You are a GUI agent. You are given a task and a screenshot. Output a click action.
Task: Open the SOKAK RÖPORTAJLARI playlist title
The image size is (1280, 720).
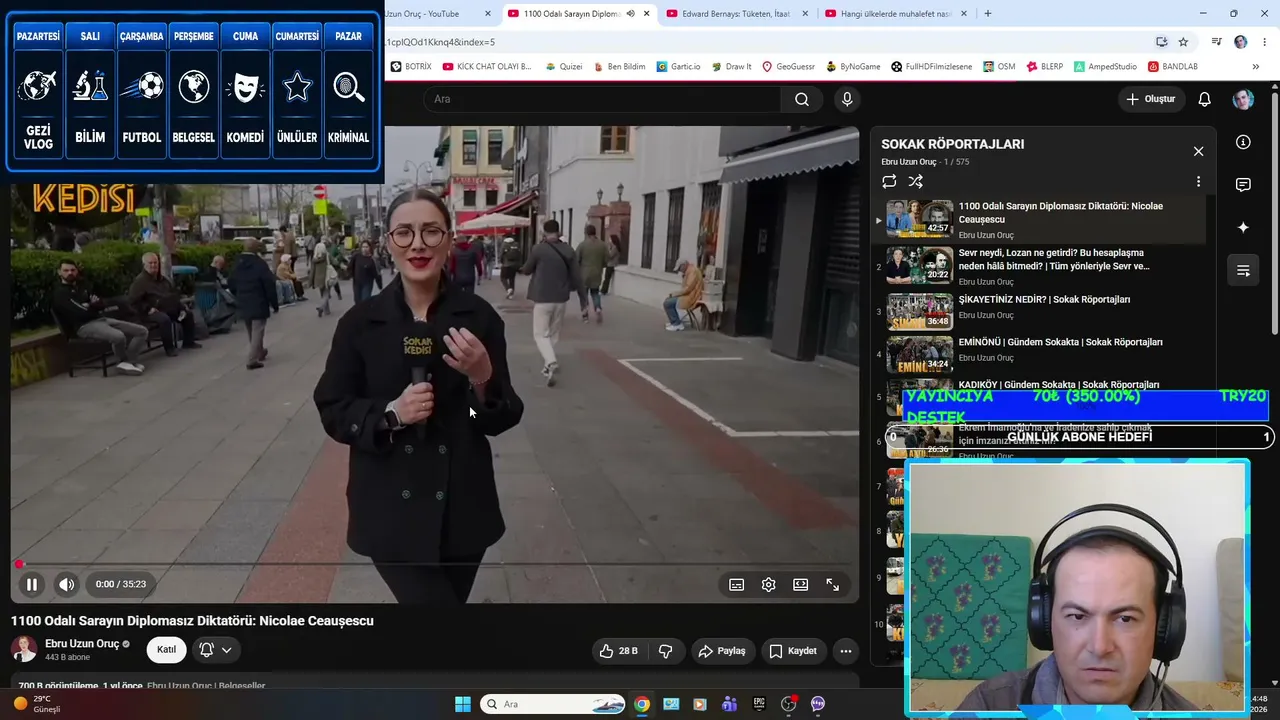pos(952,144)
